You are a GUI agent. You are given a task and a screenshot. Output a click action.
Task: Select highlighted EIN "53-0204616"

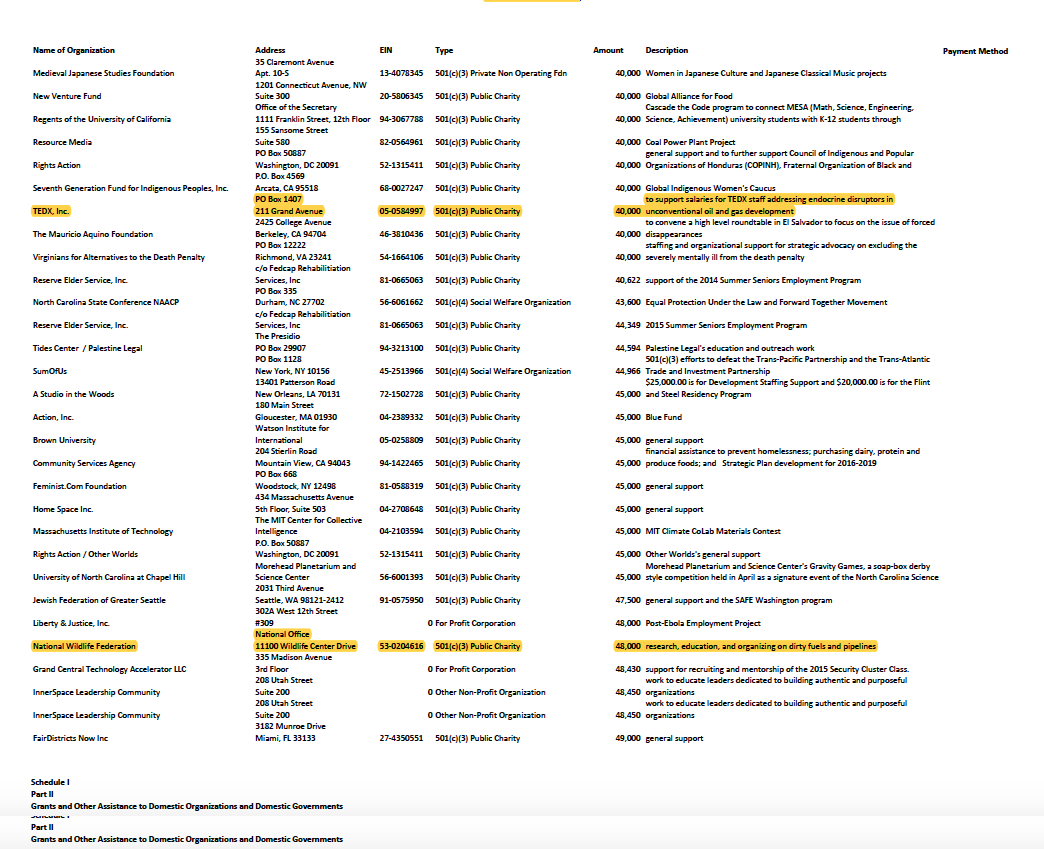(x=401, y=646)
